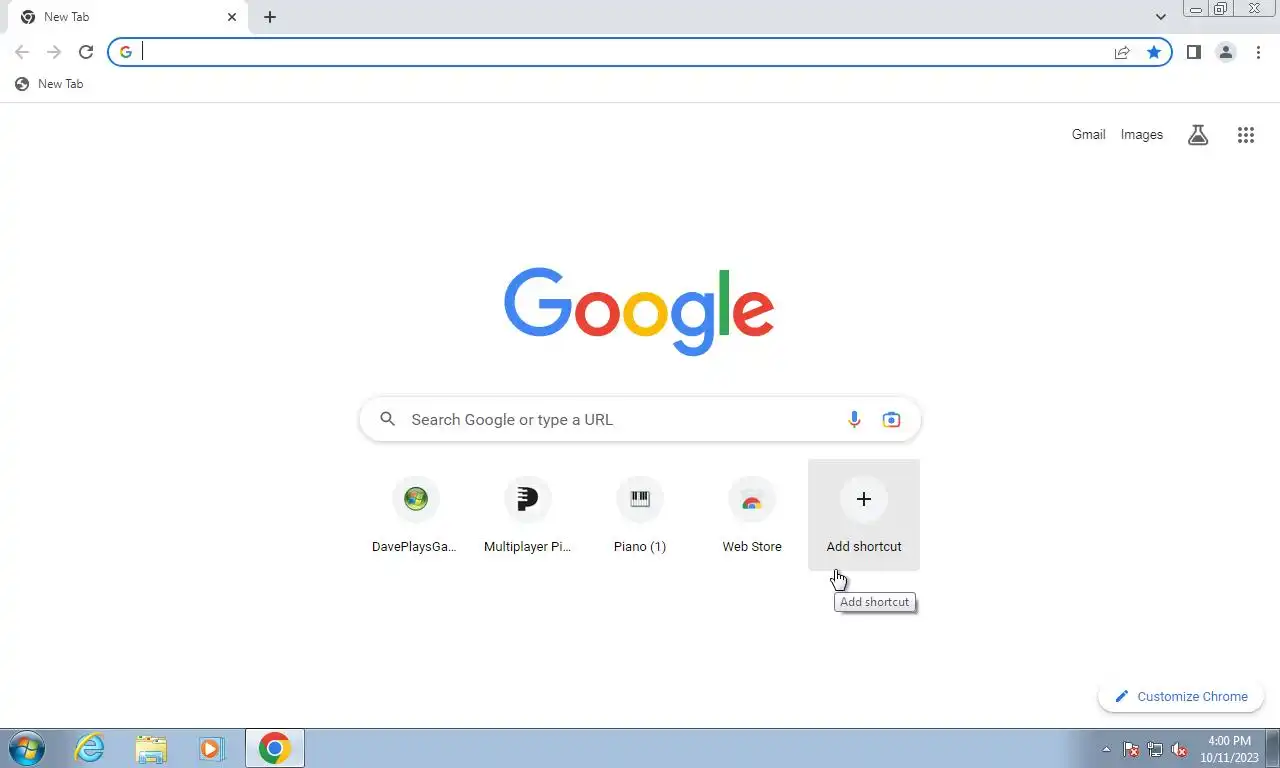Image resolution: width=1280 pixels, height=768 pixels.
Task: Reload the page with the refresh icon
Action: click(86, 52)
